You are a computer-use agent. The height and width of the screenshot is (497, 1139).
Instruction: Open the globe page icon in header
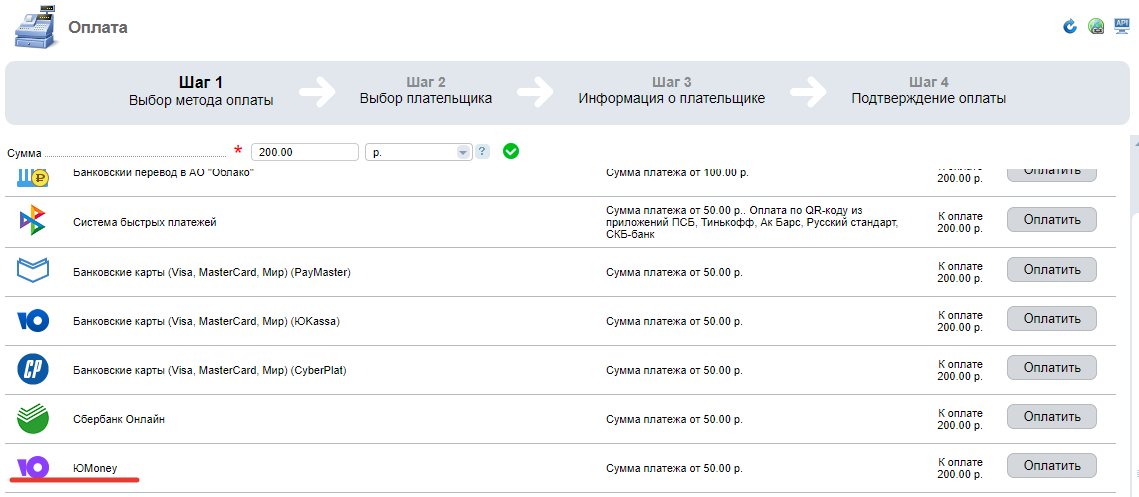click(x=1096, y=27)
